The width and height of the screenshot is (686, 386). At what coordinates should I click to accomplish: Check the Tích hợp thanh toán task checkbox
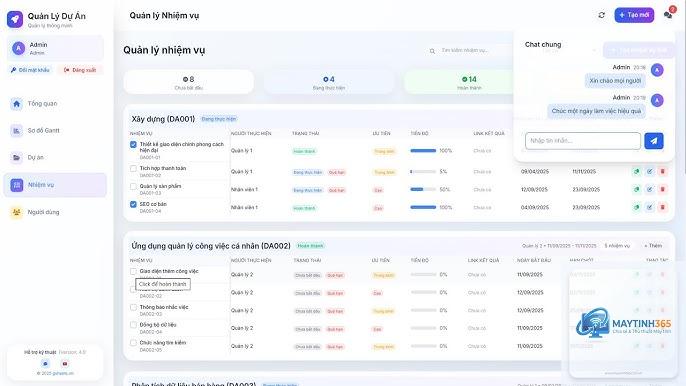[133, 168]
